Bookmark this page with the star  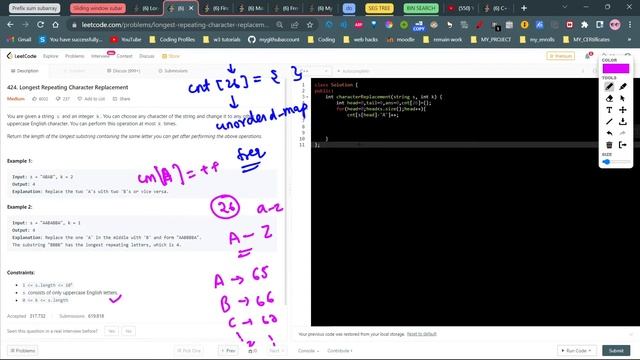pos(310,25)
